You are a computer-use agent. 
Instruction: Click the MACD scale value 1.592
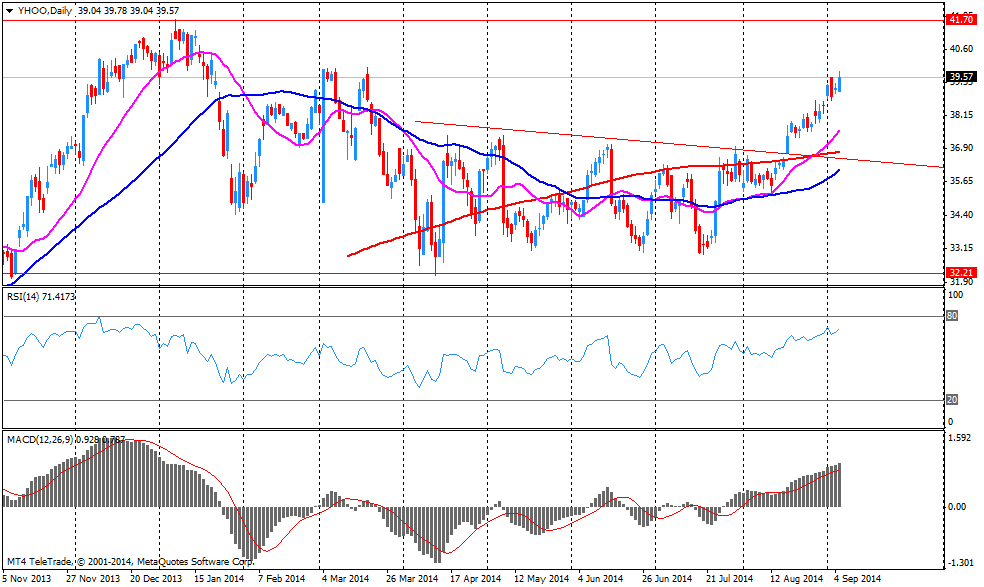point(960,438)
